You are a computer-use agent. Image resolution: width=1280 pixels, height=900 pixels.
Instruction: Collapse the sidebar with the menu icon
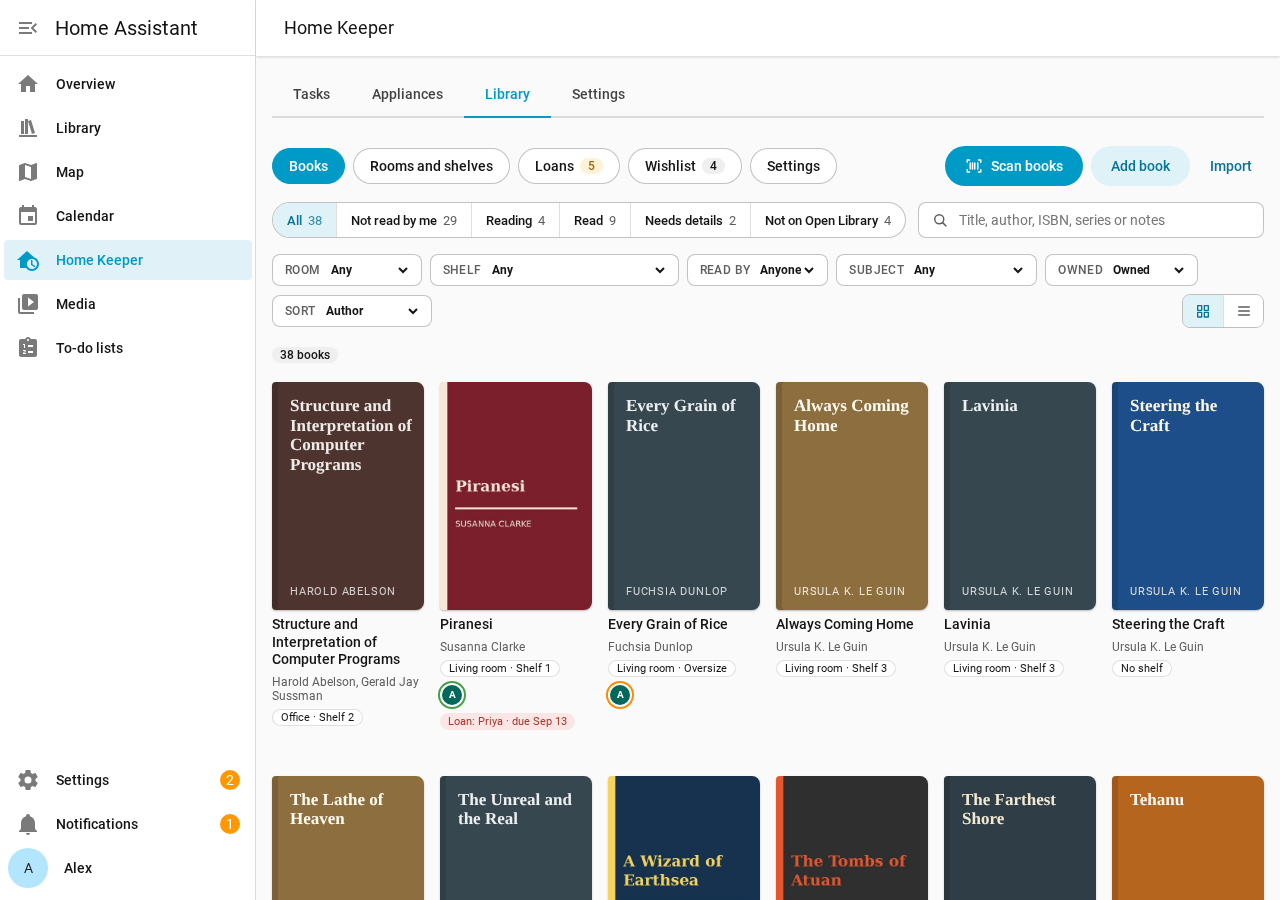[x=28, y=28]
